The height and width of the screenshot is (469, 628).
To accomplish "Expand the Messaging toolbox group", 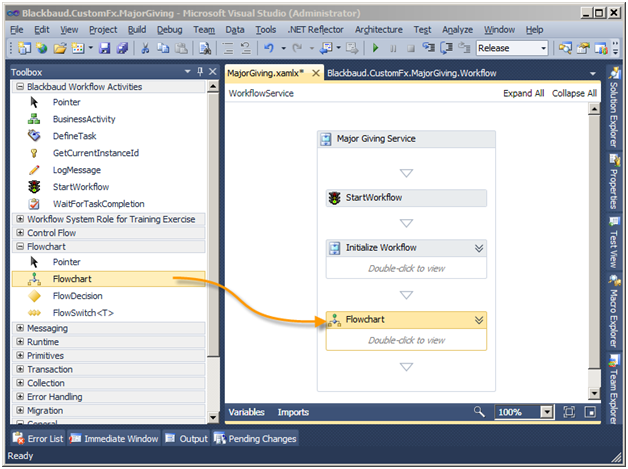I will 20,328.
